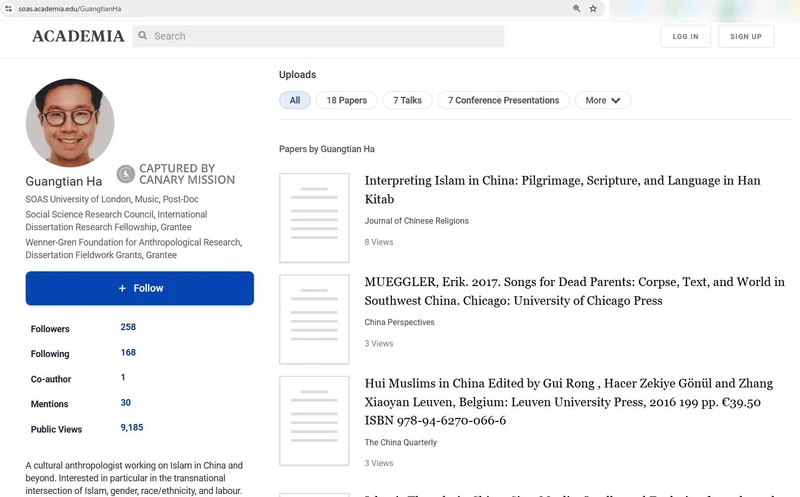Click the search magnifier icon
The width and height of the screenshot is (800, 497).
point(143,36)
